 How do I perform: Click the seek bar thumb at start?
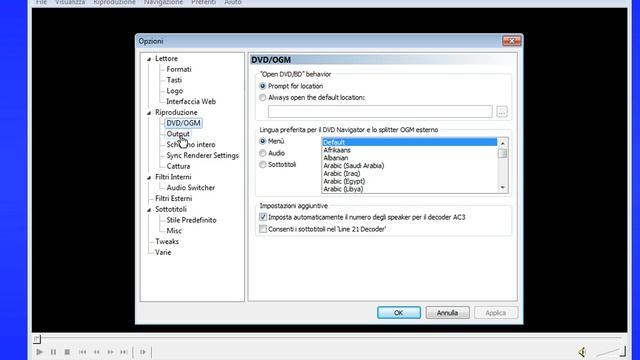(x=37, y=339)
